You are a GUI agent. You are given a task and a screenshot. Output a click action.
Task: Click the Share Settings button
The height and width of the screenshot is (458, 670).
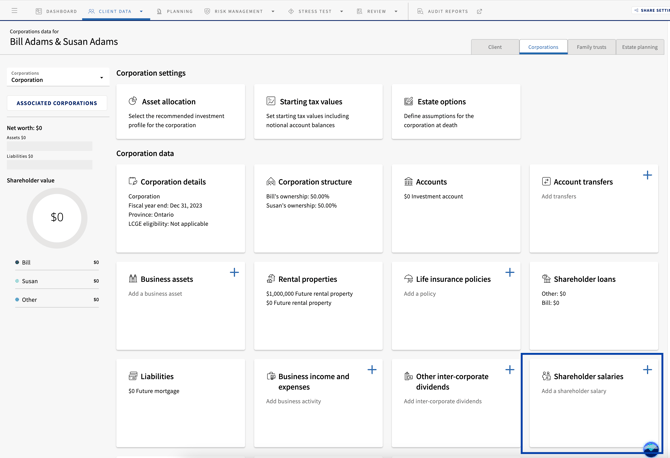pyautogui.click(x=651, y=10)
